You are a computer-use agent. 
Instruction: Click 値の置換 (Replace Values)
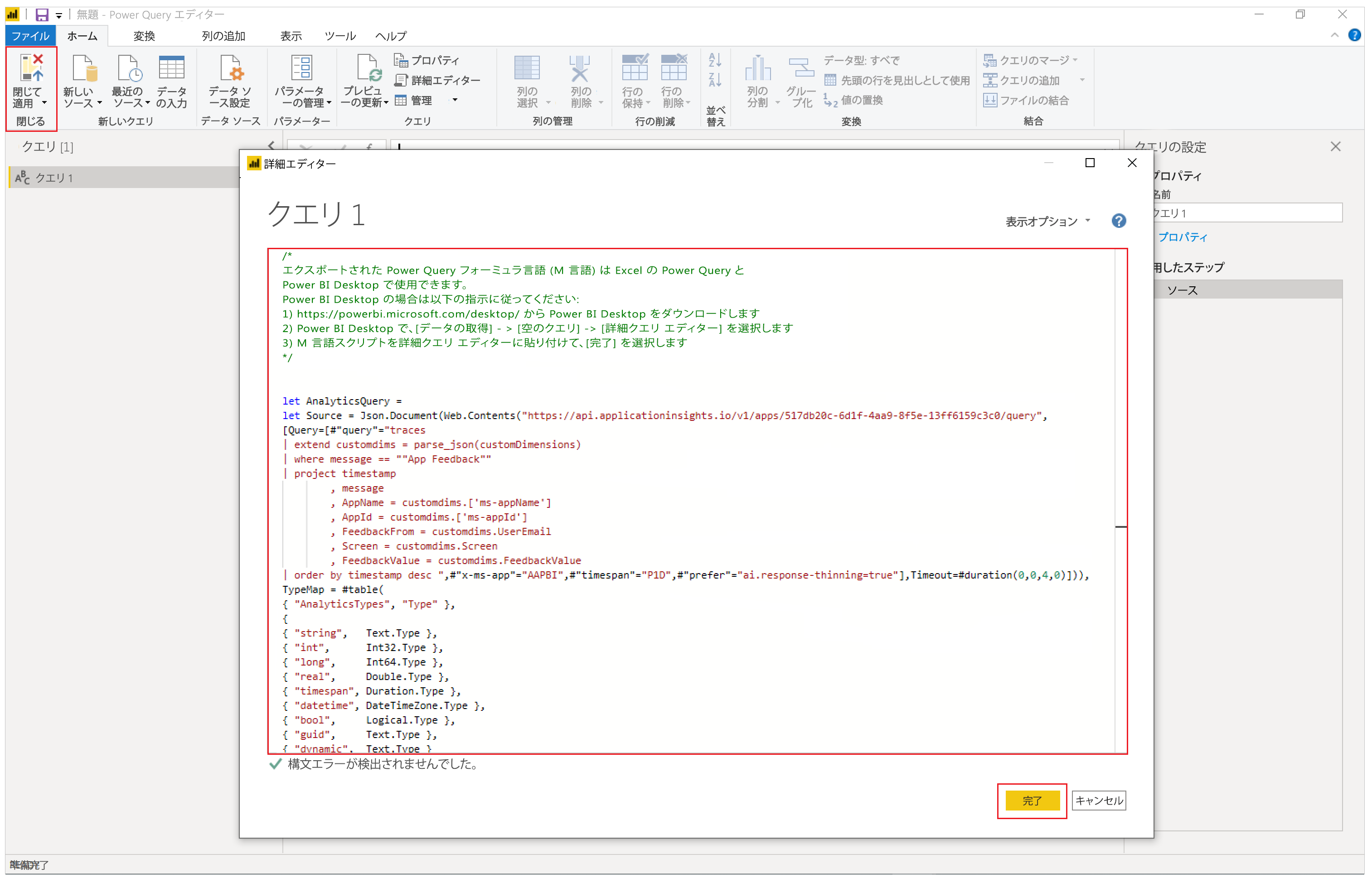click(x=853, y=100)
